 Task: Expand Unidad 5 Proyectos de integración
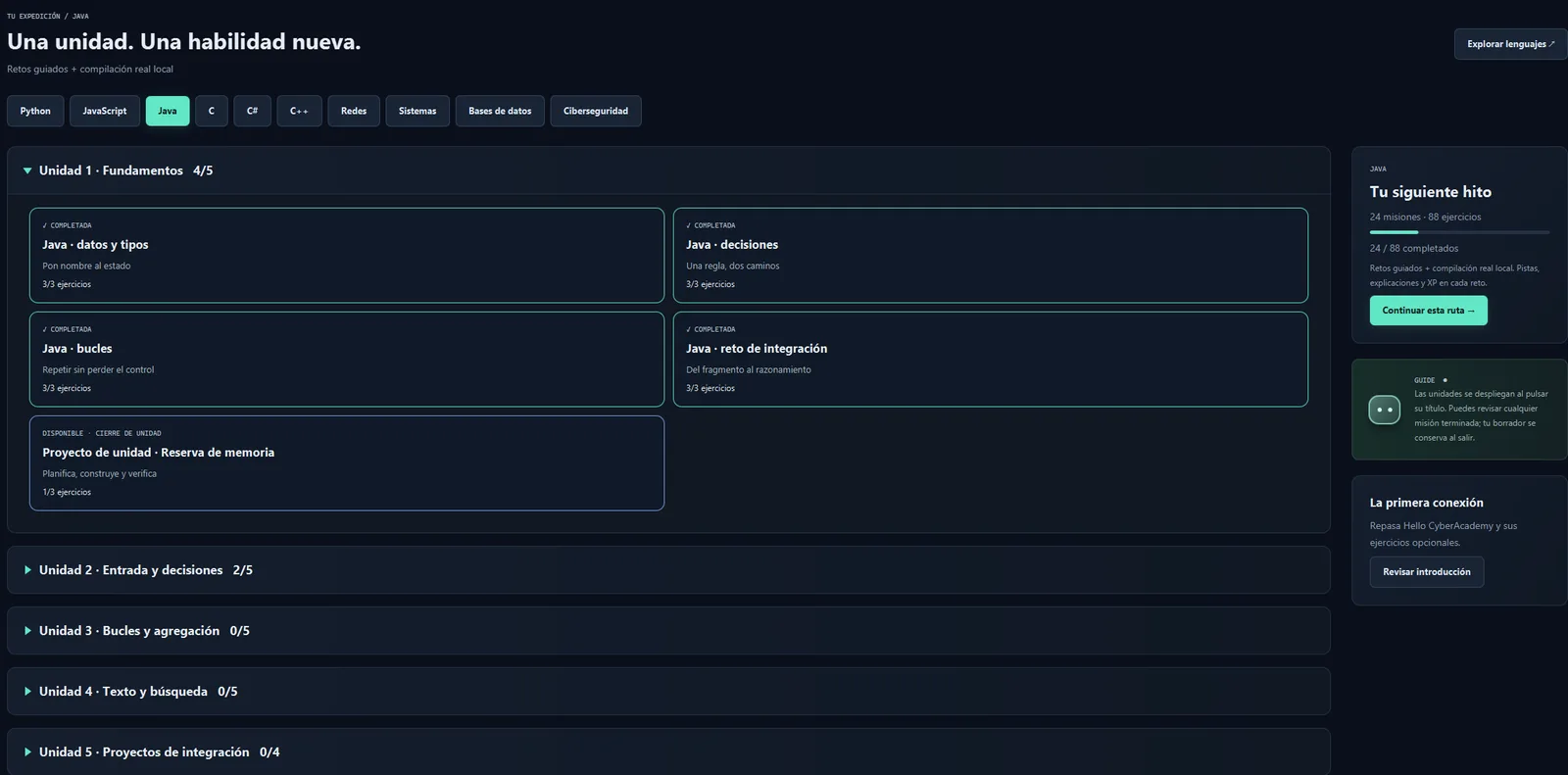pos(668,751)
